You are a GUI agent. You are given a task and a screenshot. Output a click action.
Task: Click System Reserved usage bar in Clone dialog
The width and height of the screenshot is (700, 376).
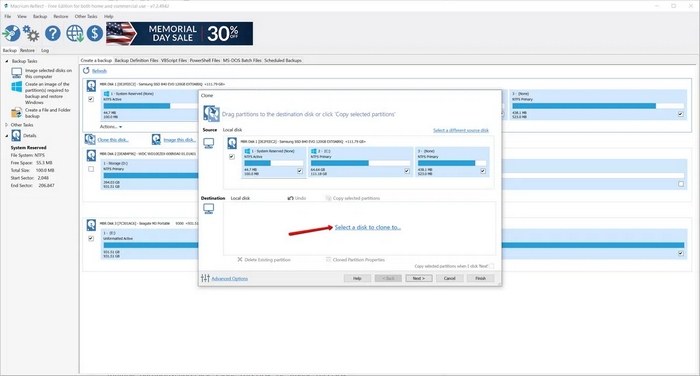click(273, 163)
